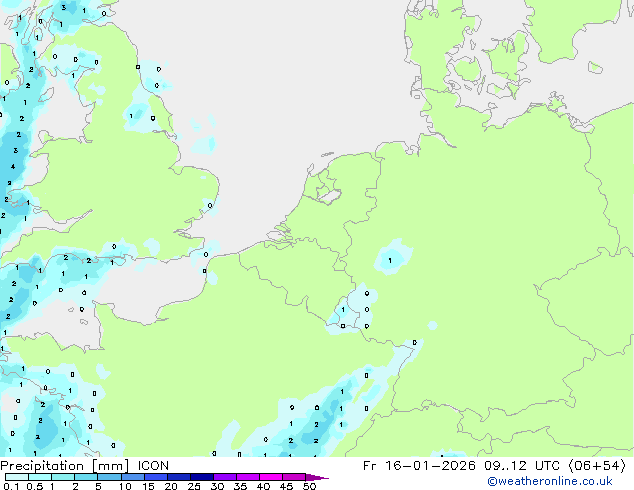Click the '0.5' legend value
The width and height of the screenshot is (634, 490).
[34, 486]
